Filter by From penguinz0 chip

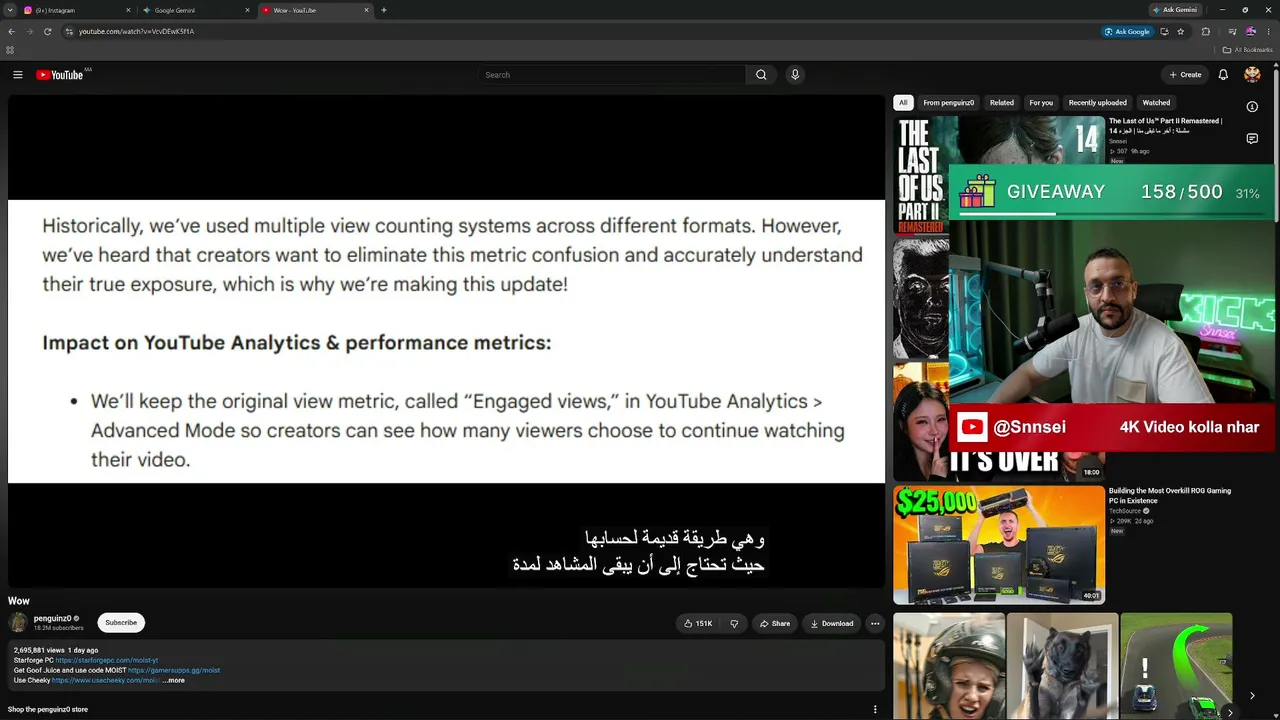(949, 102)
